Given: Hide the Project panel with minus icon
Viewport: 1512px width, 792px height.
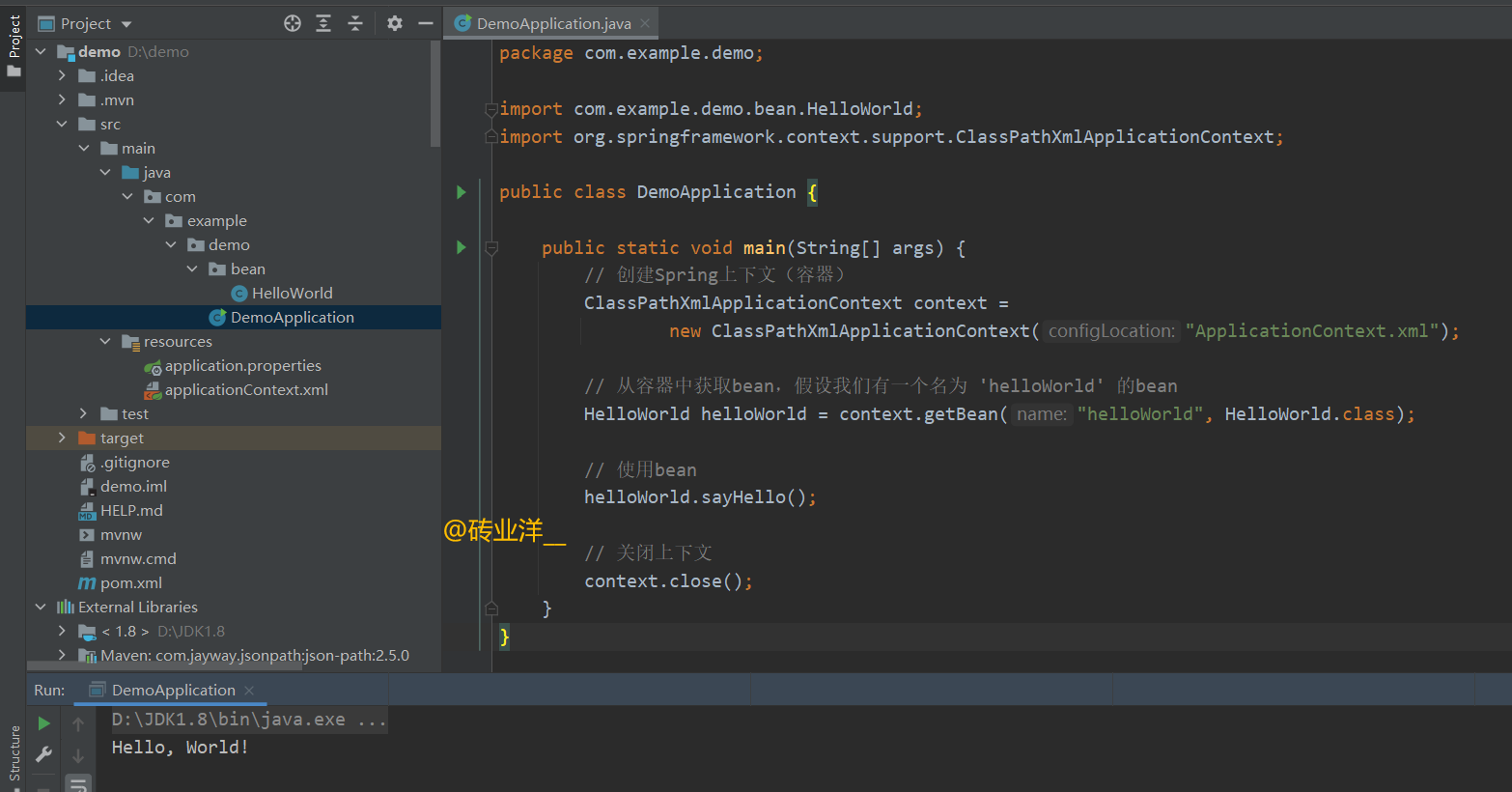Looking at the screenshot, I should click(426, 23).
